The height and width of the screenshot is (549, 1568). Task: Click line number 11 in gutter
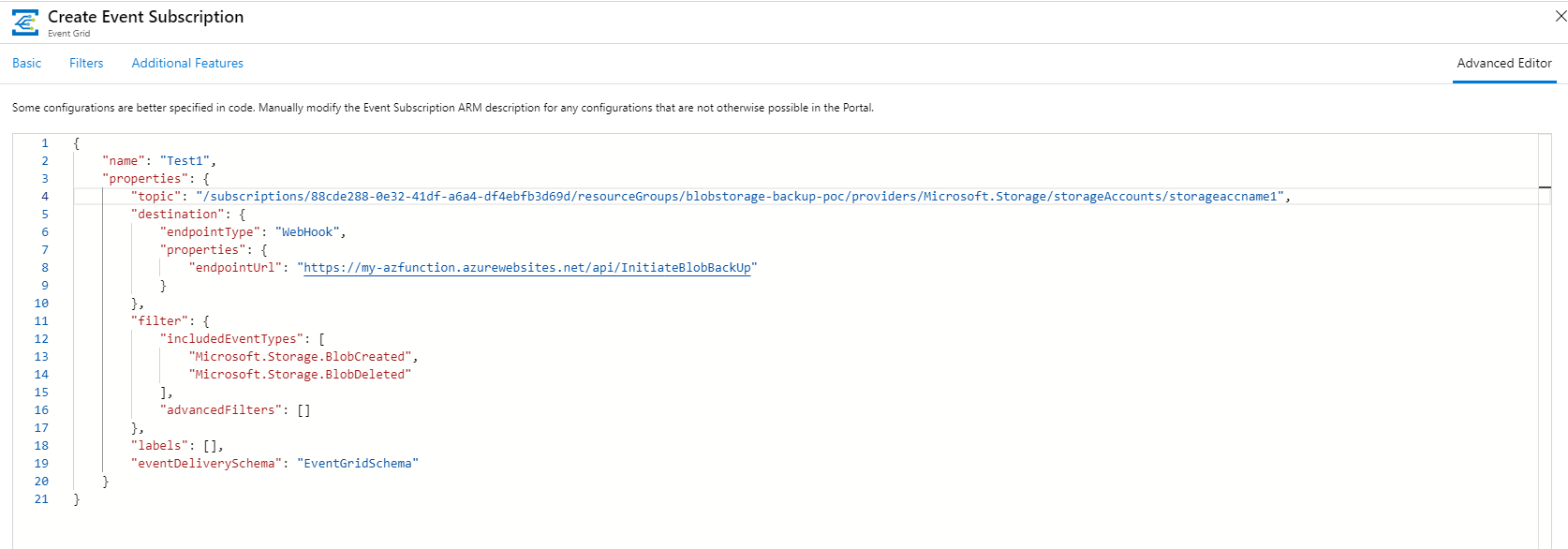(41, 321)
